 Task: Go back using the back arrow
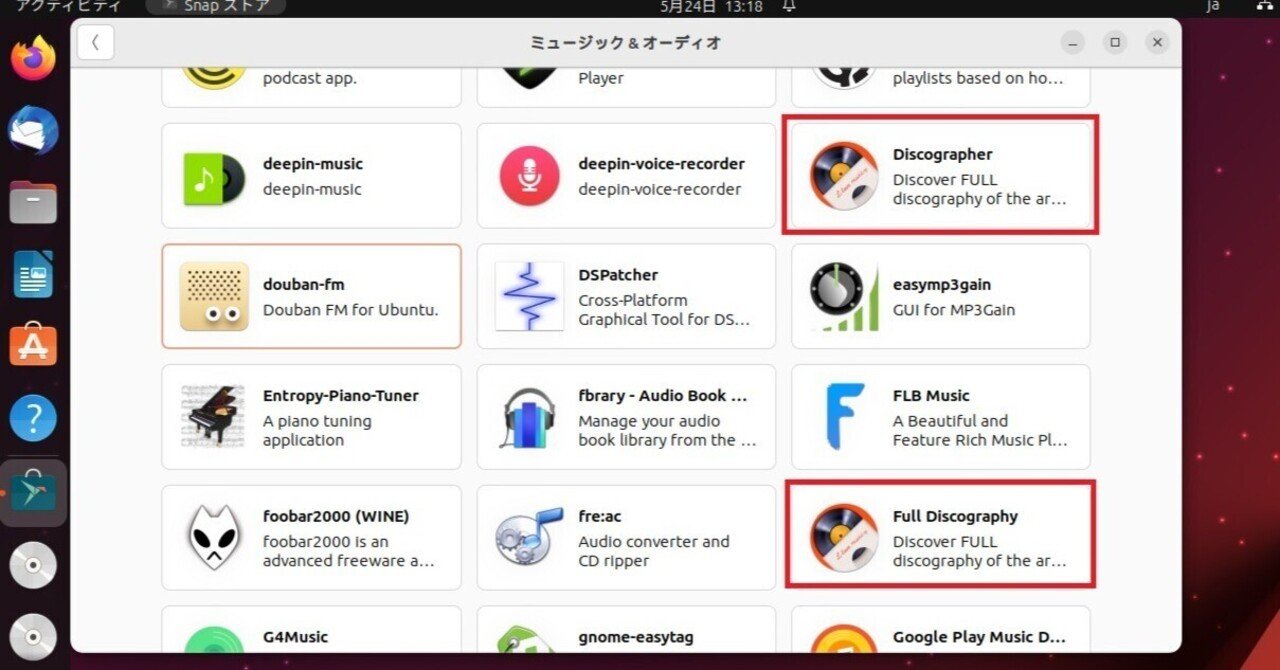95,42
